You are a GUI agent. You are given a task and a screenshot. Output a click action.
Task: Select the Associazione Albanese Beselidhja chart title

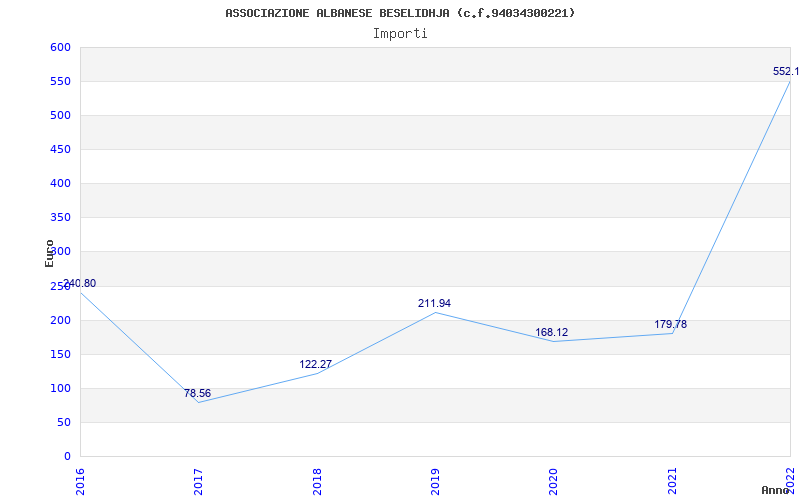(400, 13)
